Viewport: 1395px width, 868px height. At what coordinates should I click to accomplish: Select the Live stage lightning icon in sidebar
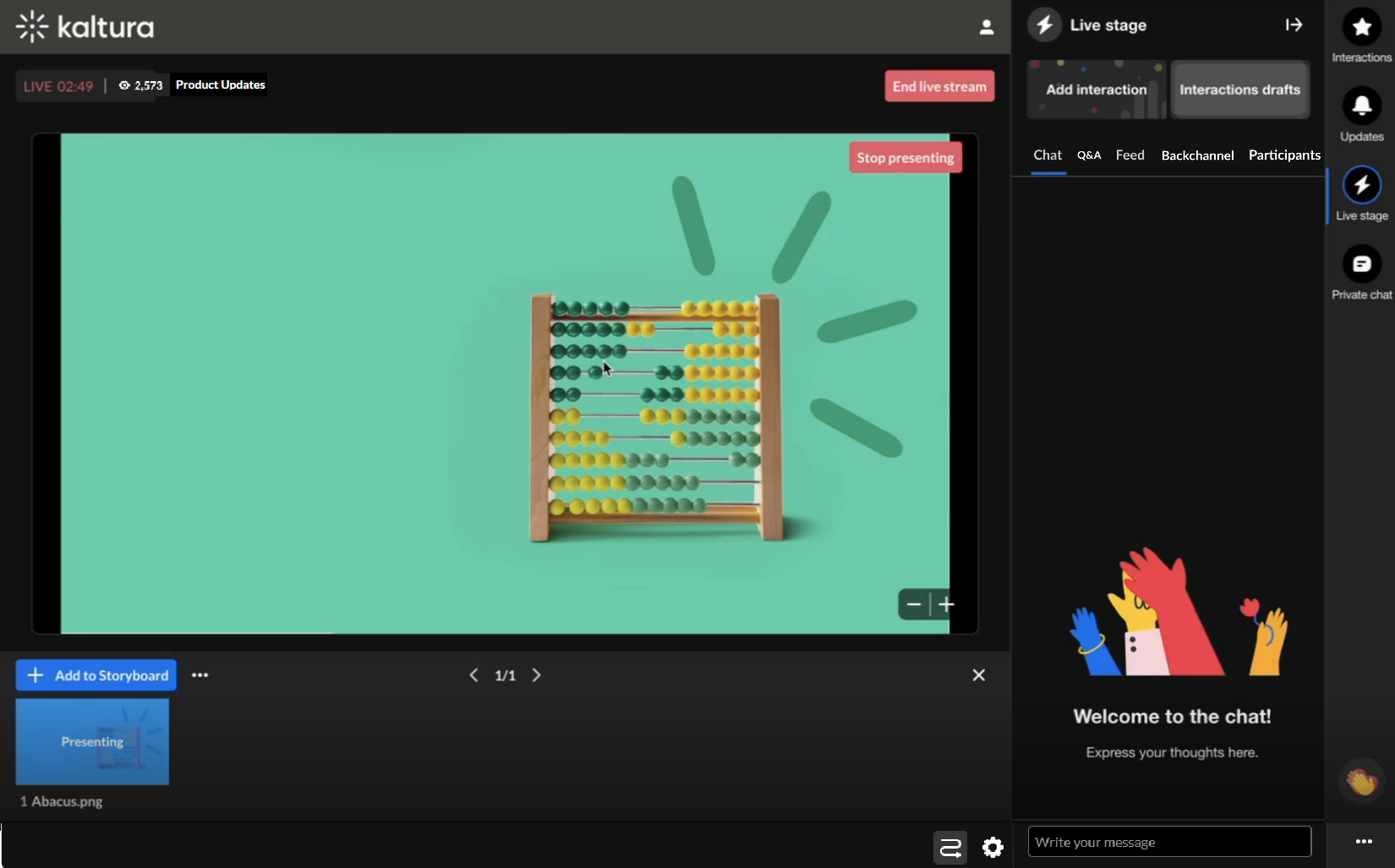pos(1361,185)
